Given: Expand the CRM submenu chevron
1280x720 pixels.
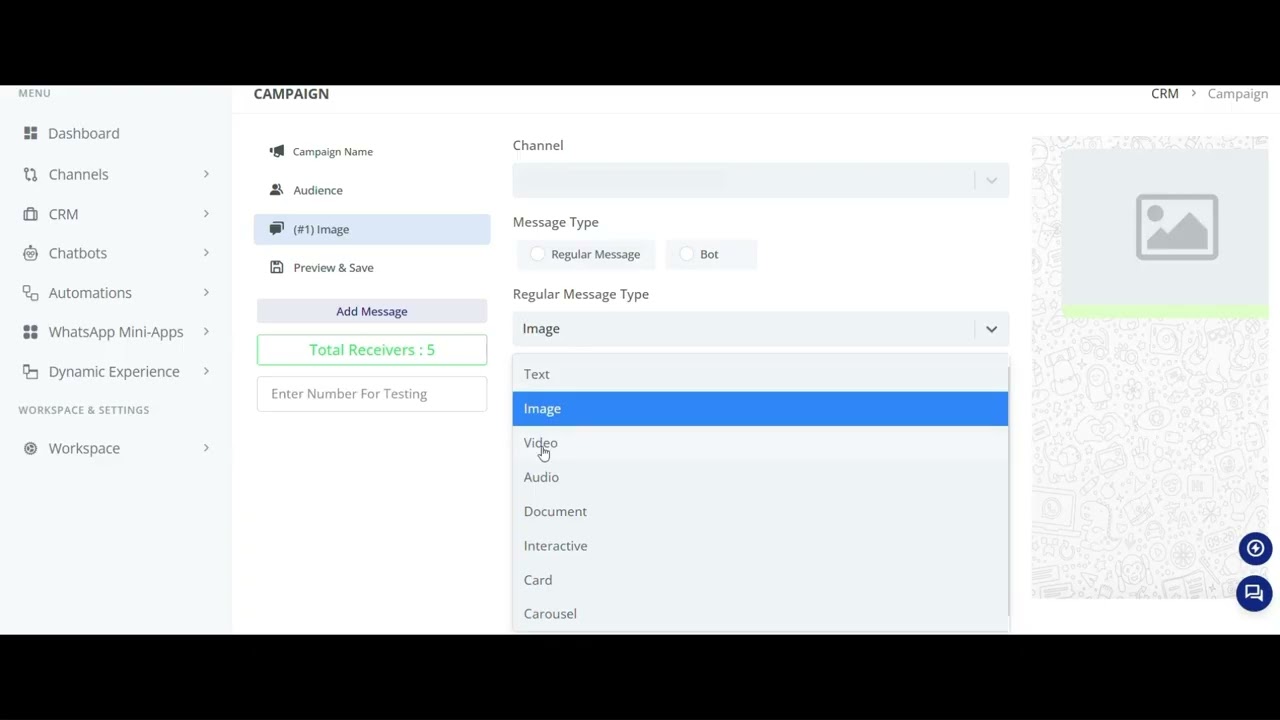Looking at the screenshot, I should (206, 213).
